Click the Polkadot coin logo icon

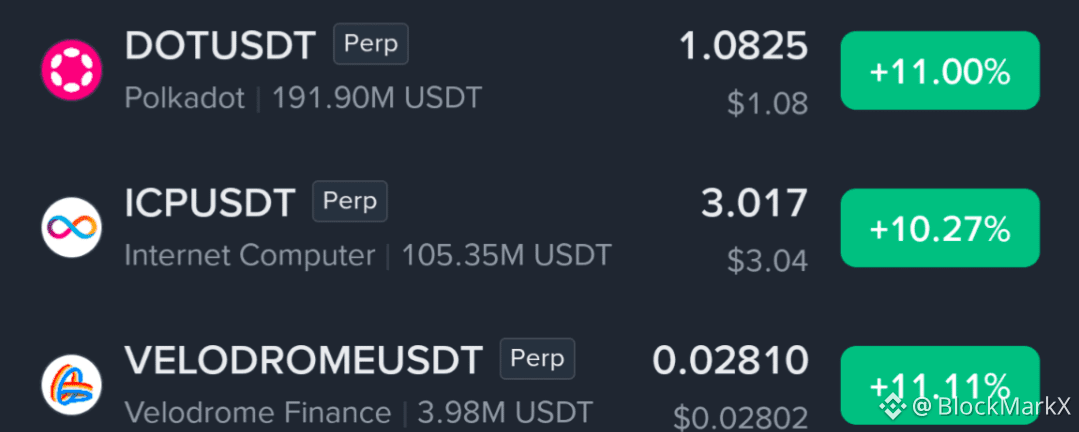(x=72, y=70)
